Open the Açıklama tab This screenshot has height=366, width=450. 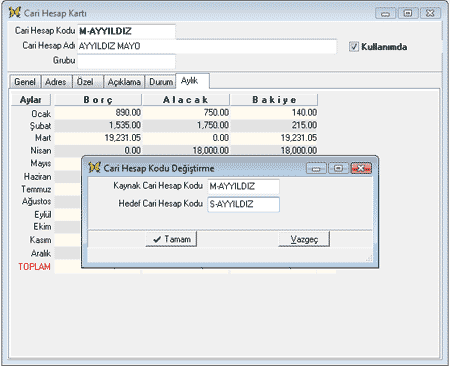coord(124,82)
